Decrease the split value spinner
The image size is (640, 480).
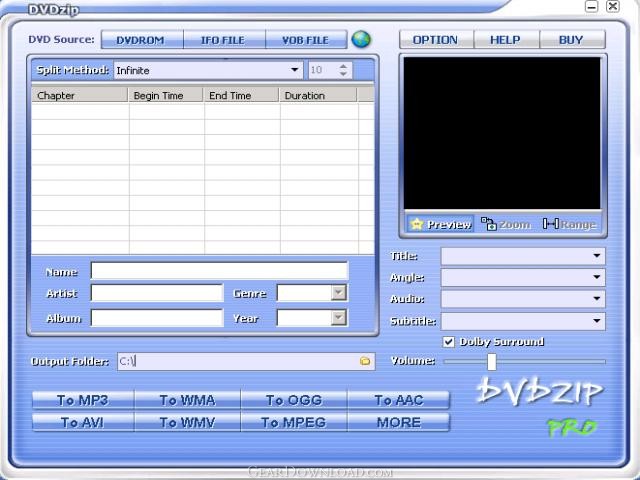[x=344, y=74]
